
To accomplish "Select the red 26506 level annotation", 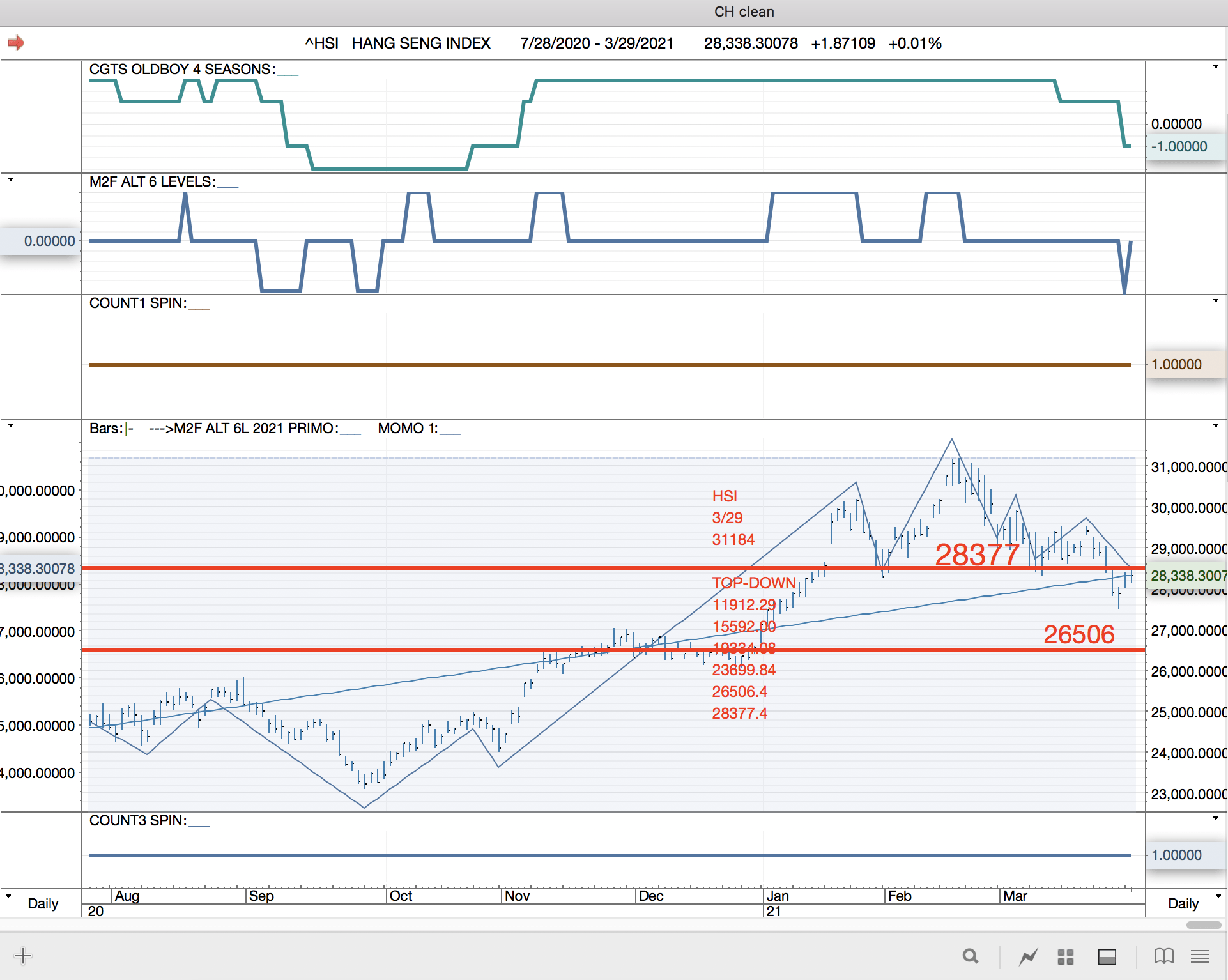I will pos(1079,634).
